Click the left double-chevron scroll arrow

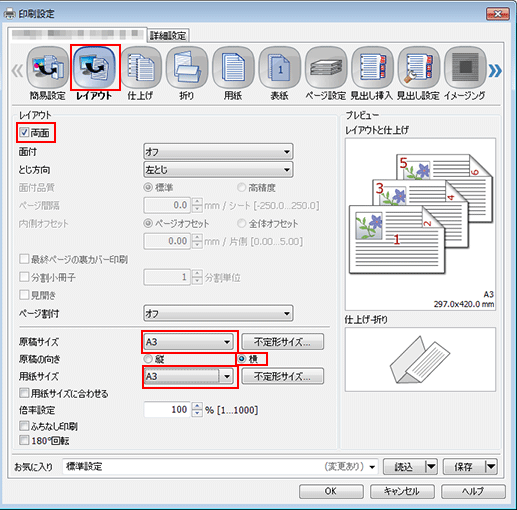tap(17, 71)
